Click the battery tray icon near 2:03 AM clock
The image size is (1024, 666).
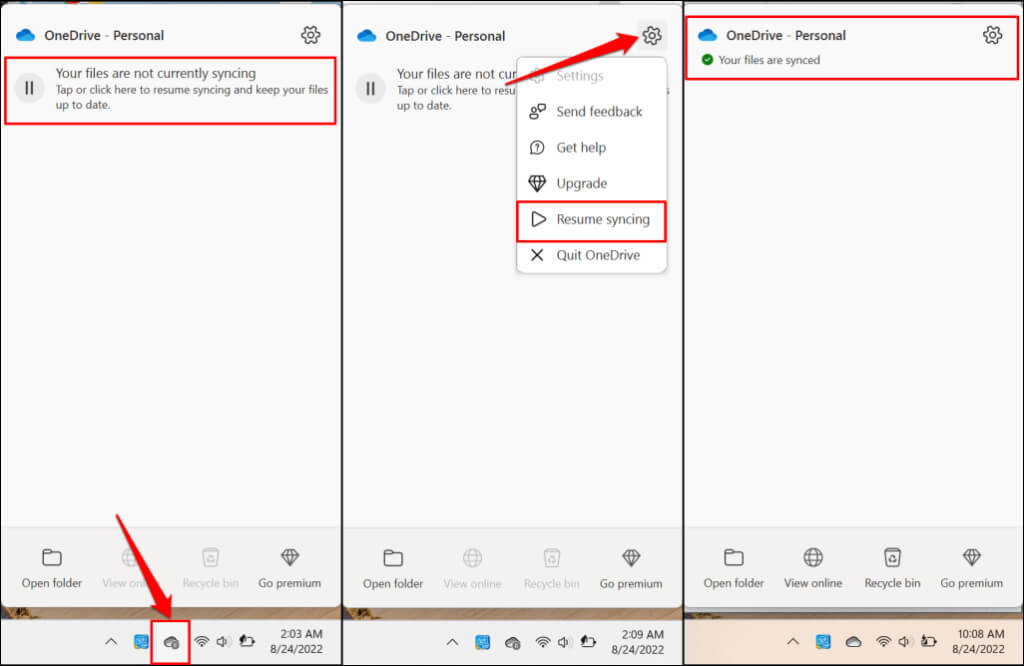click(247, 641)
